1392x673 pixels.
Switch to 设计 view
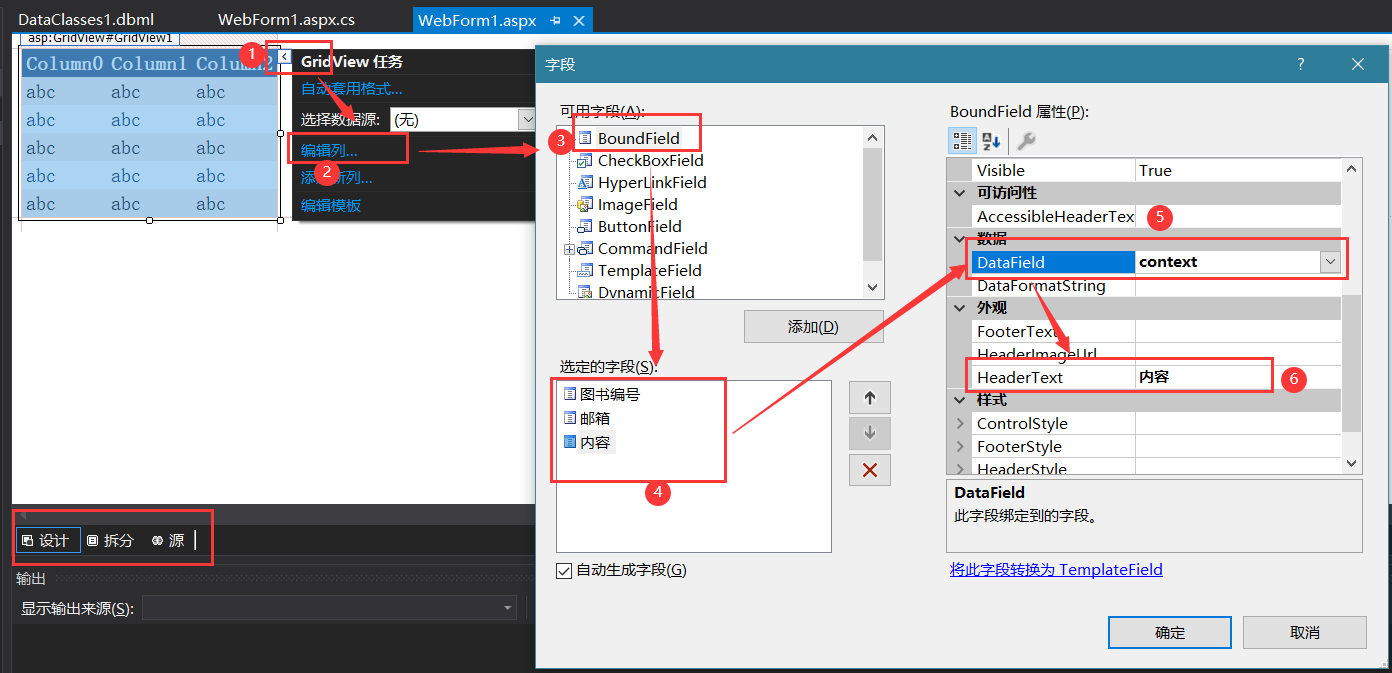tap(46, 540)
